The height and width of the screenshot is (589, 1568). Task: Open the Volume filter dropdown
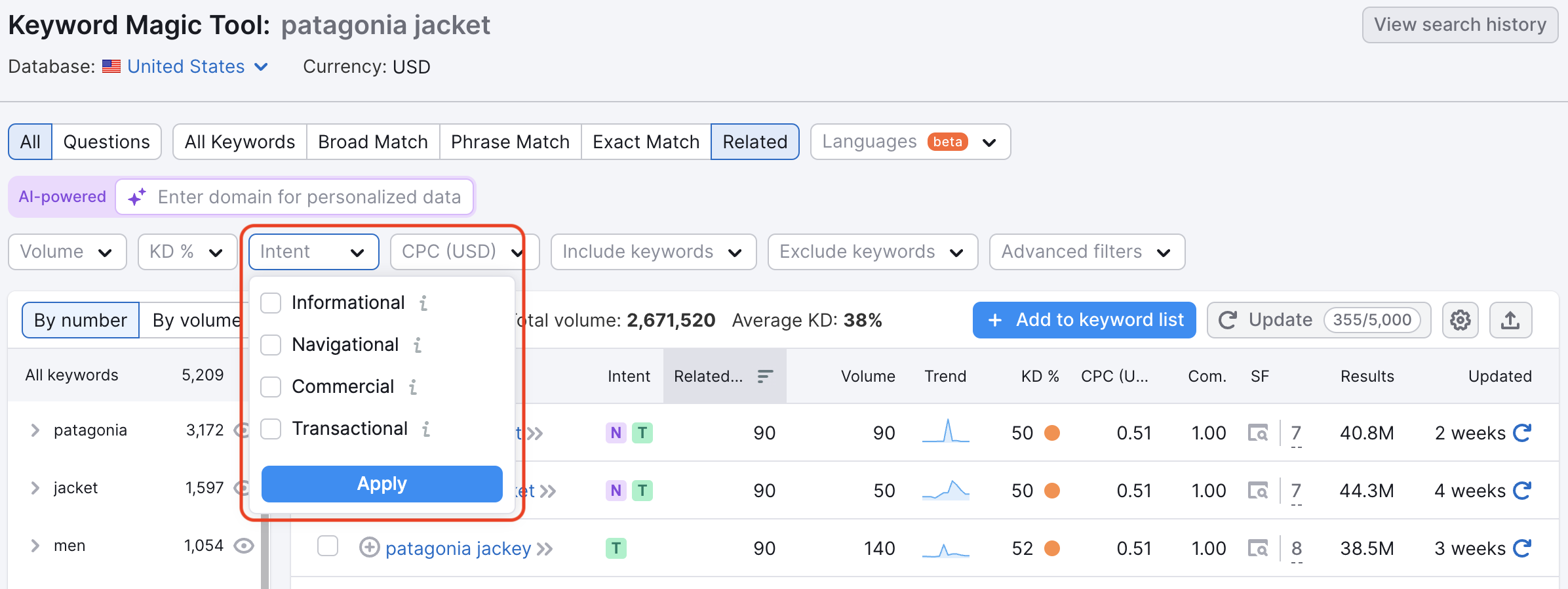click(x=68, y=252)
